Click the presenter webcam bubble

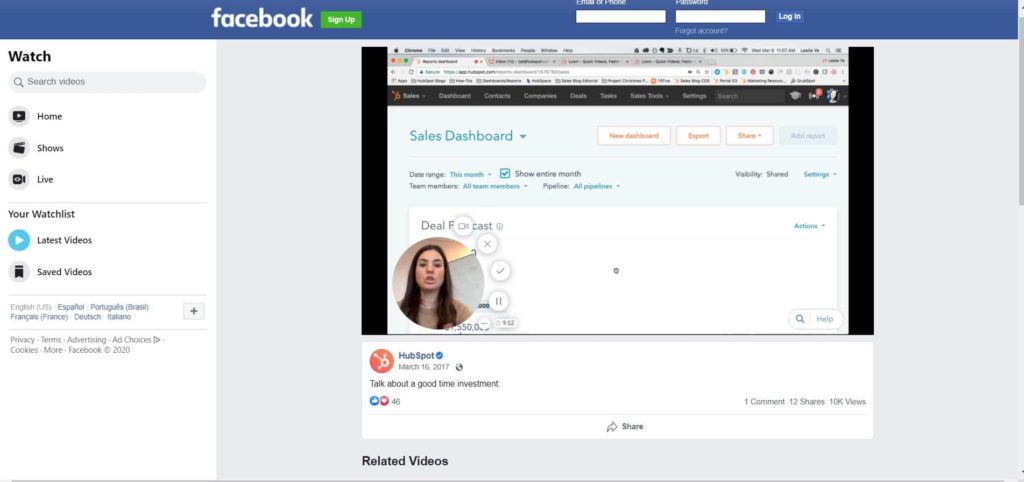click(437, 283)
